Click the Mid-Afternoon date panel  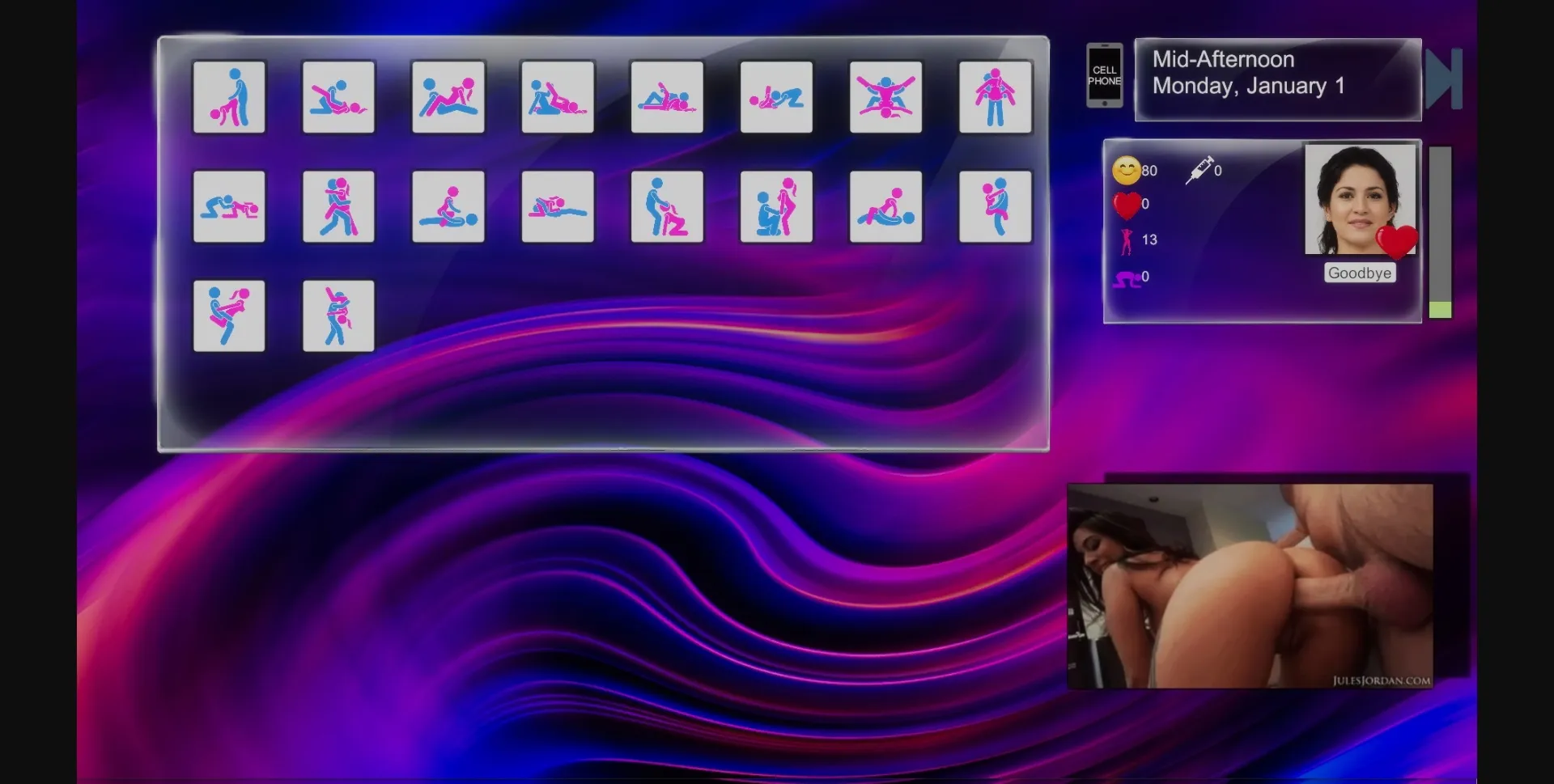point(1277,79)
